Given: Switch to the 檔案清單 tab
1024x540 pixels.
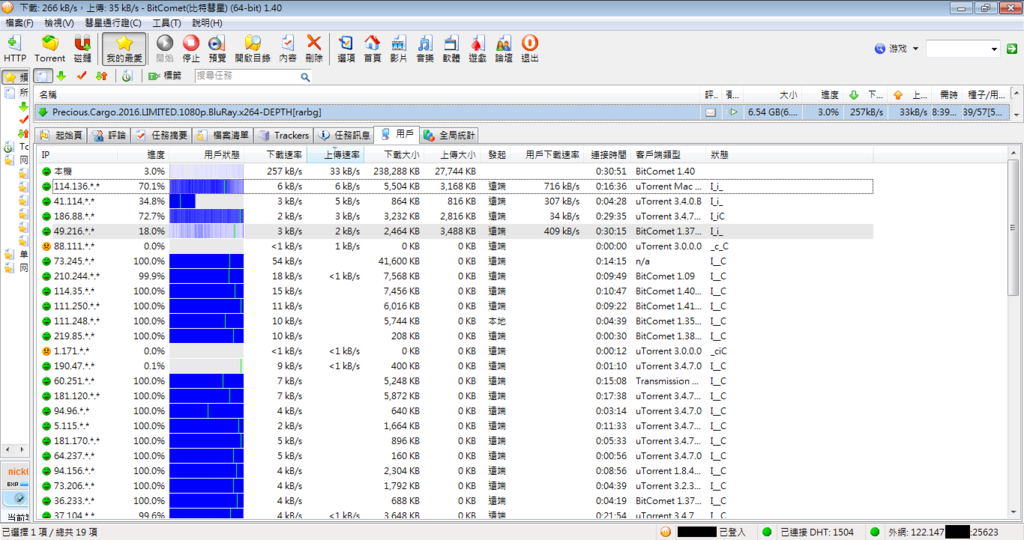Looking at the screenshot, I should click(x=223, y=135).
